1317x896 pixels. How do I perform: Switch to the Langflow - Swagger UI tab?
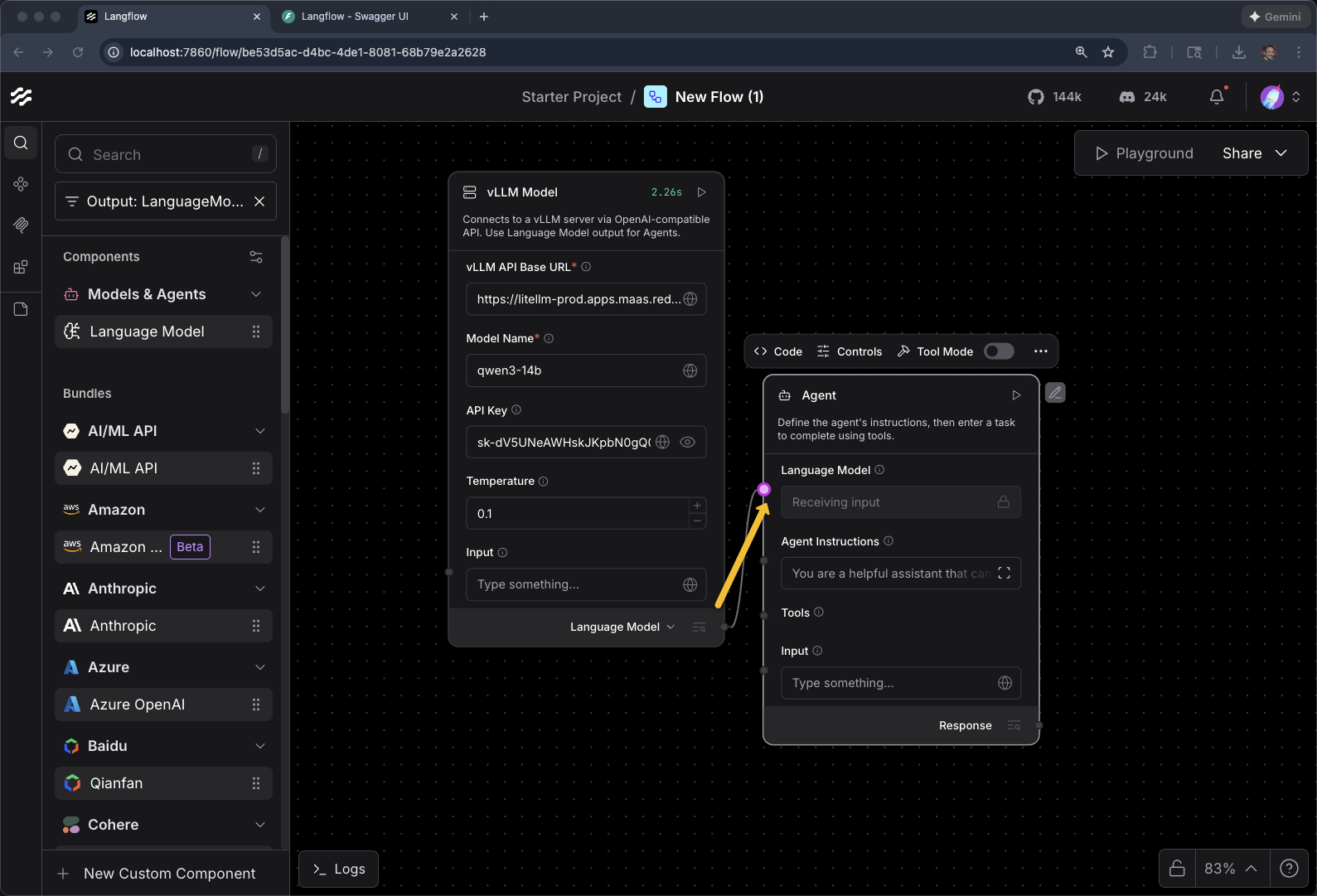click(x=355, y=17)
